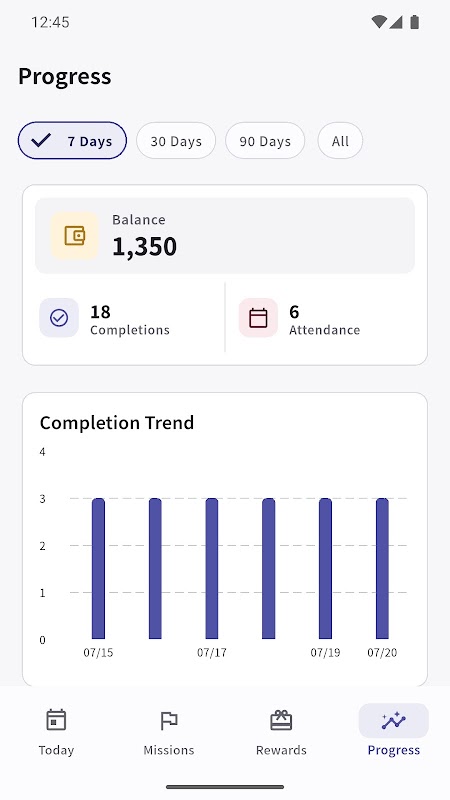This screenshot has width=450, height=800.
Task: Open the Today calendar icon
Action: 56,720
